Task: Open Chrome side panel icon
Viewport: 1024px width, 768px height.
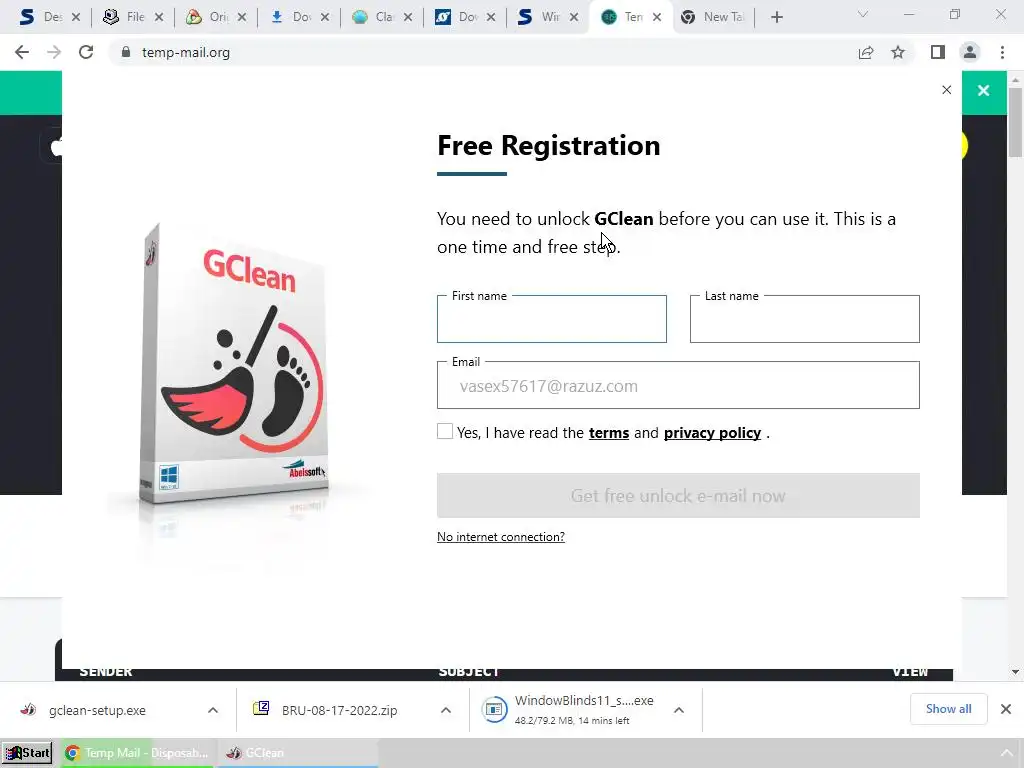Action: coord(938,52)
